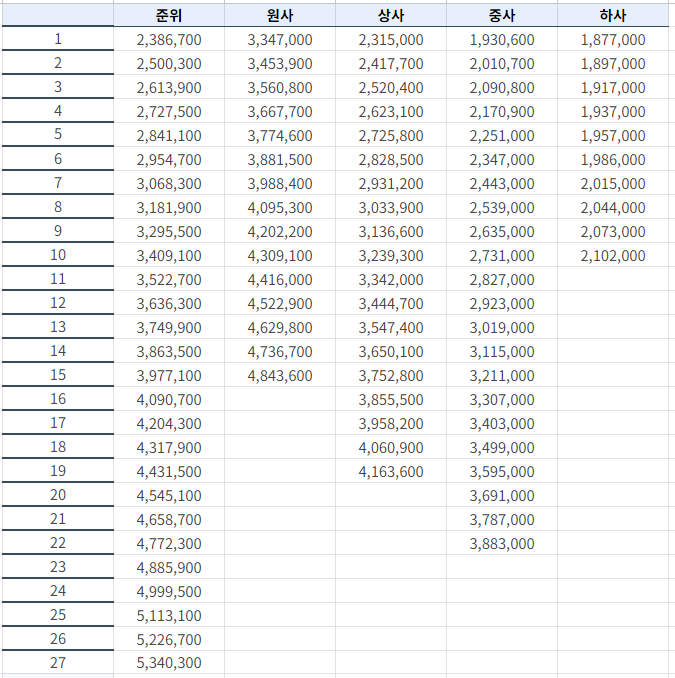Click the 3,958,200 value
Image resolution: width=675 pixels, height=678 pixels.
tap(391, 424)
